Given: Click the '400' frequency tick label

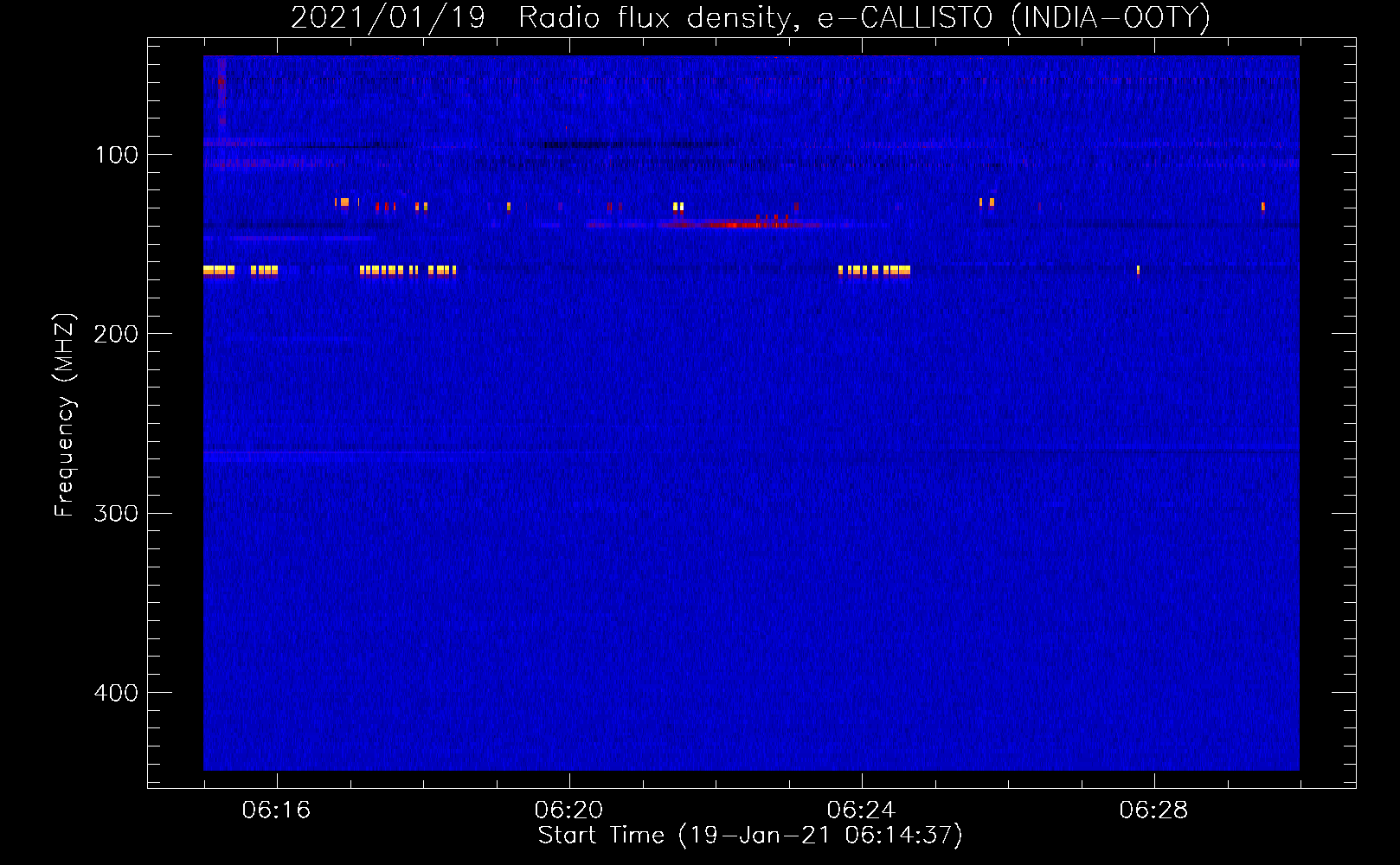Looking at the screenshot, I should tap(116, 693).
